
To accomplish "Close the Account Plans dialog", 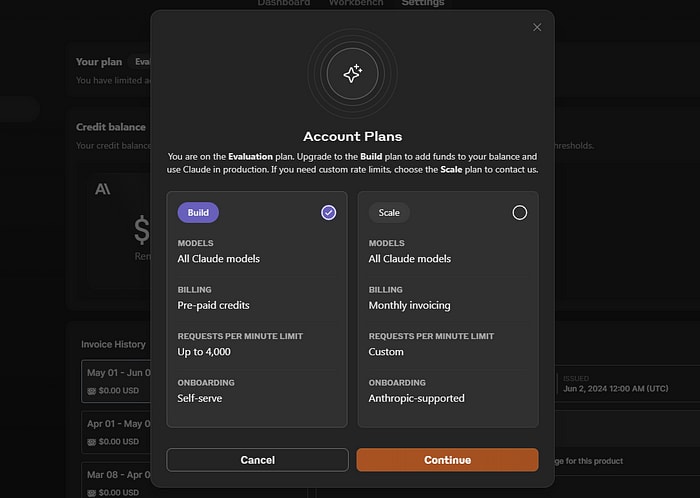I will pos(537,27).
